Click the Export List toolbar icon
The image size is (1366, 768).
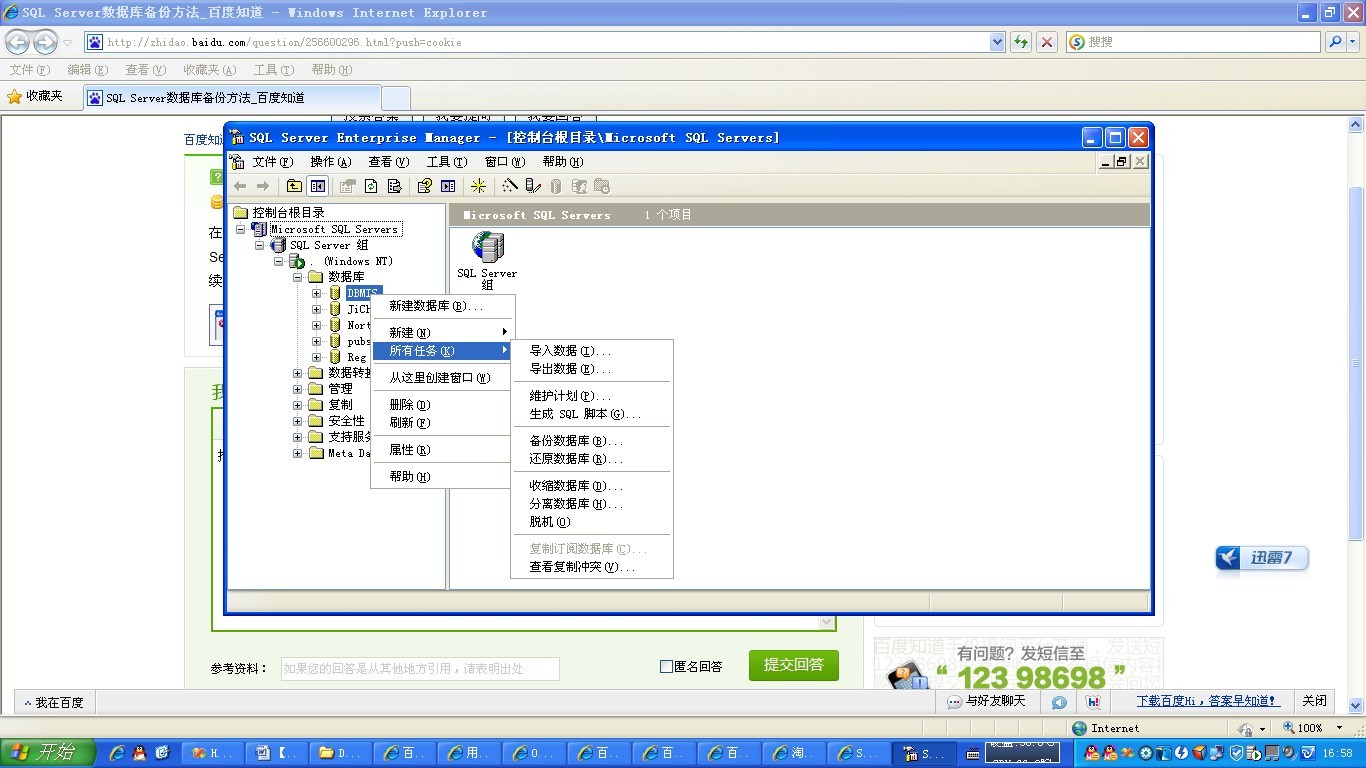point(394,186)
